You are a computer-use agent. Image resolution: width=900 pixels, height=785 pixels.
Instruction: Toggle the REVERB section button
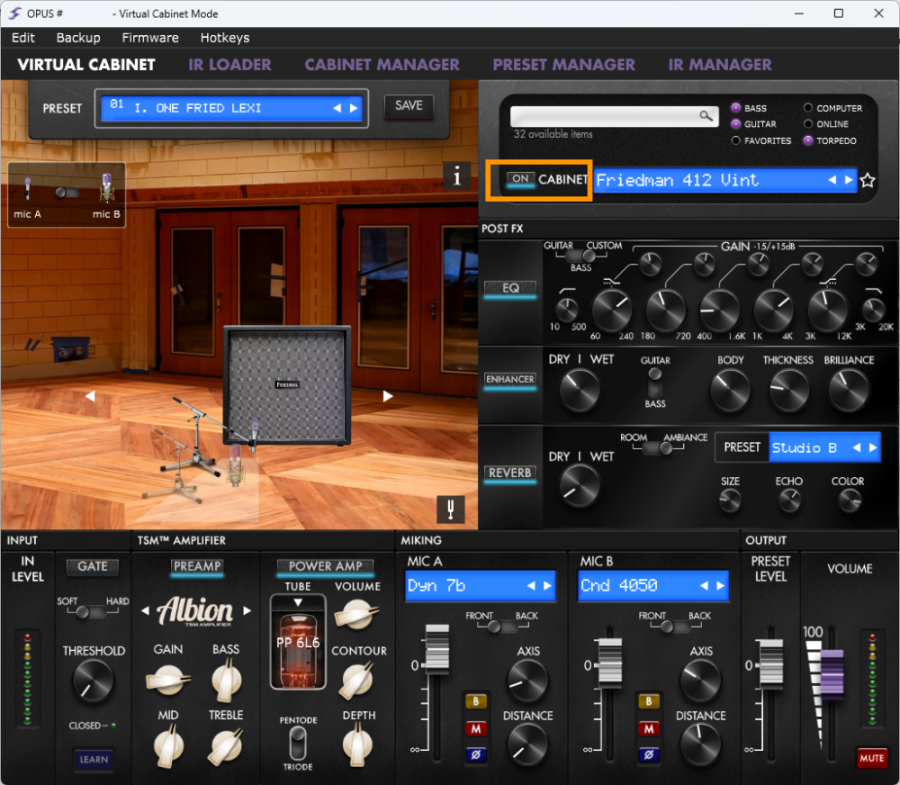[510, 473]
